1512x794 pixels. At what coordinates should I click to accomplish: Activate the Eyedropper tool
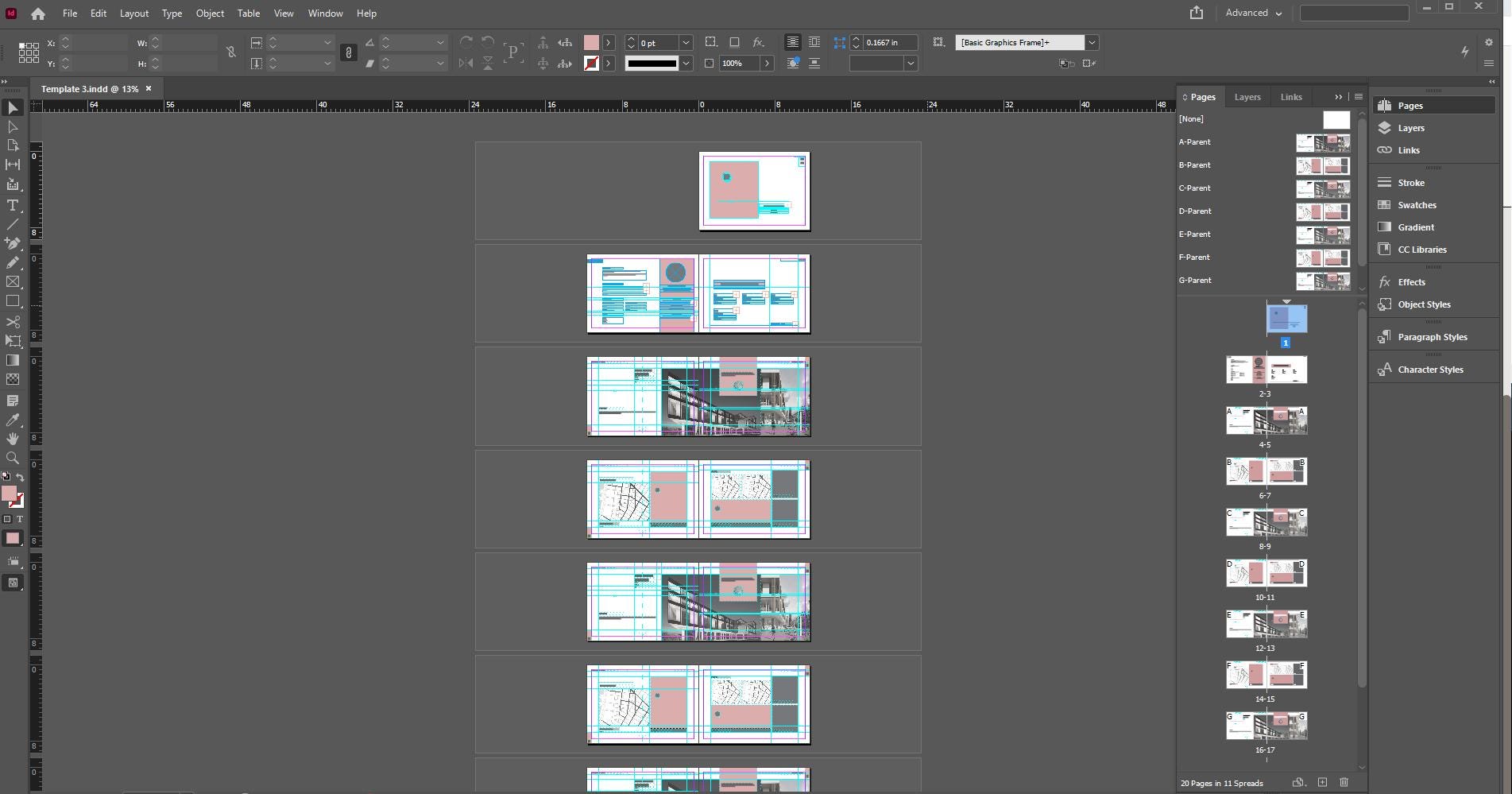13,420
